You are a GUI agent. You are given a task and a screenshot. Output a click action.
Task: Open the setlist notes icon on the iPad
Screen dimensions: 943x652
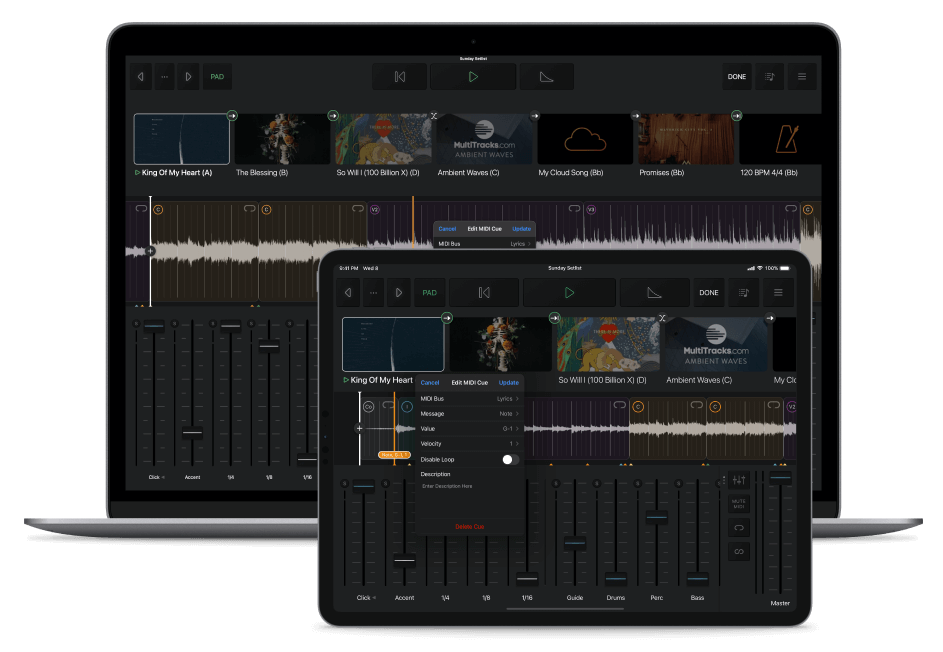[743, 293]
